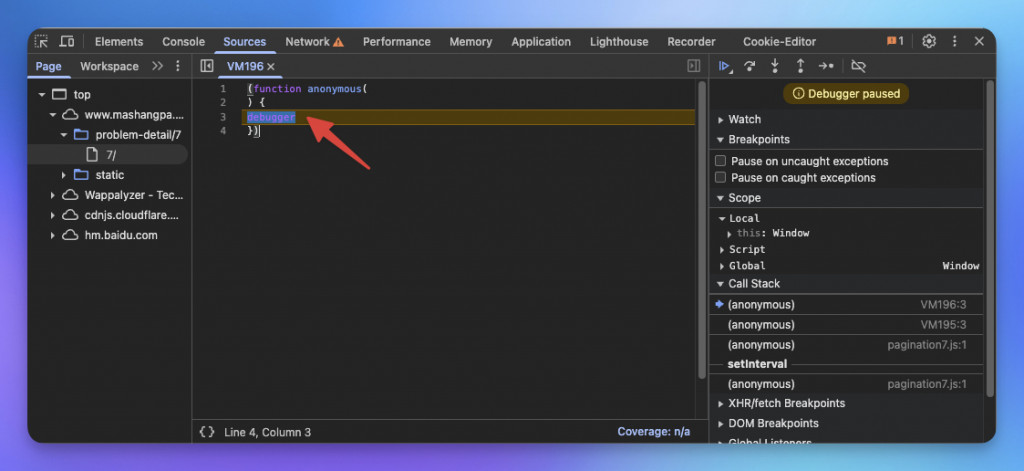Click the debugger statement in code
The height and width of the screenshot is (471, 1024).
click(x=271, y=117)
